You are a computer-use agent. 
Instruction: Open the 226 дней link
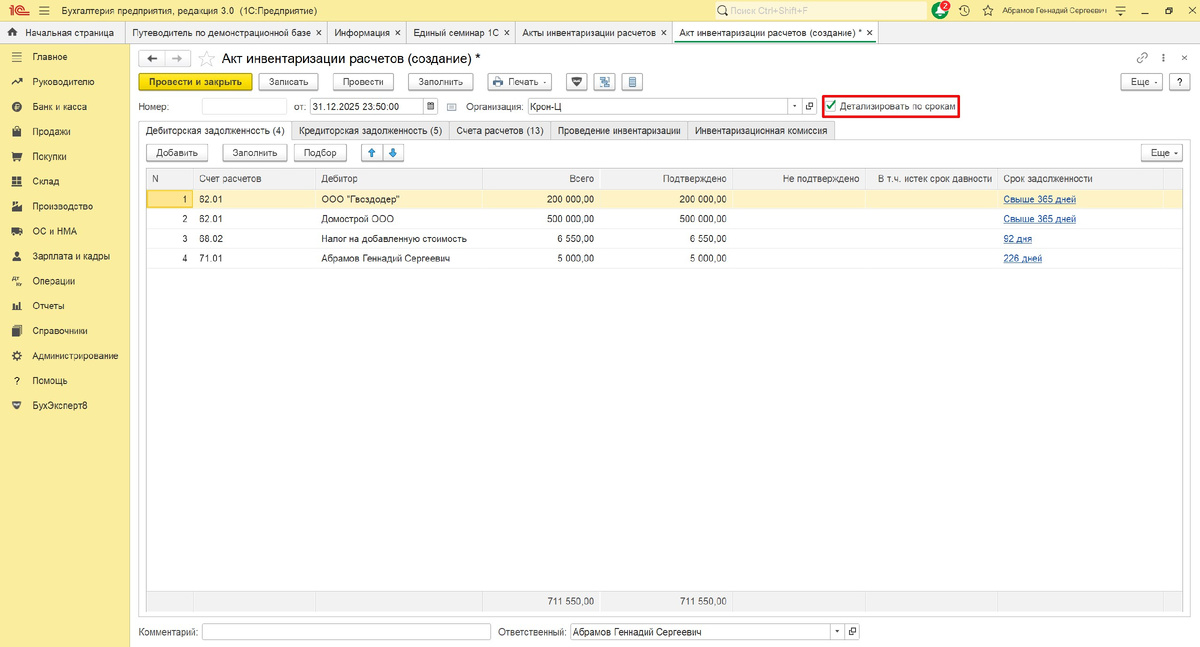pos(1023,258)
